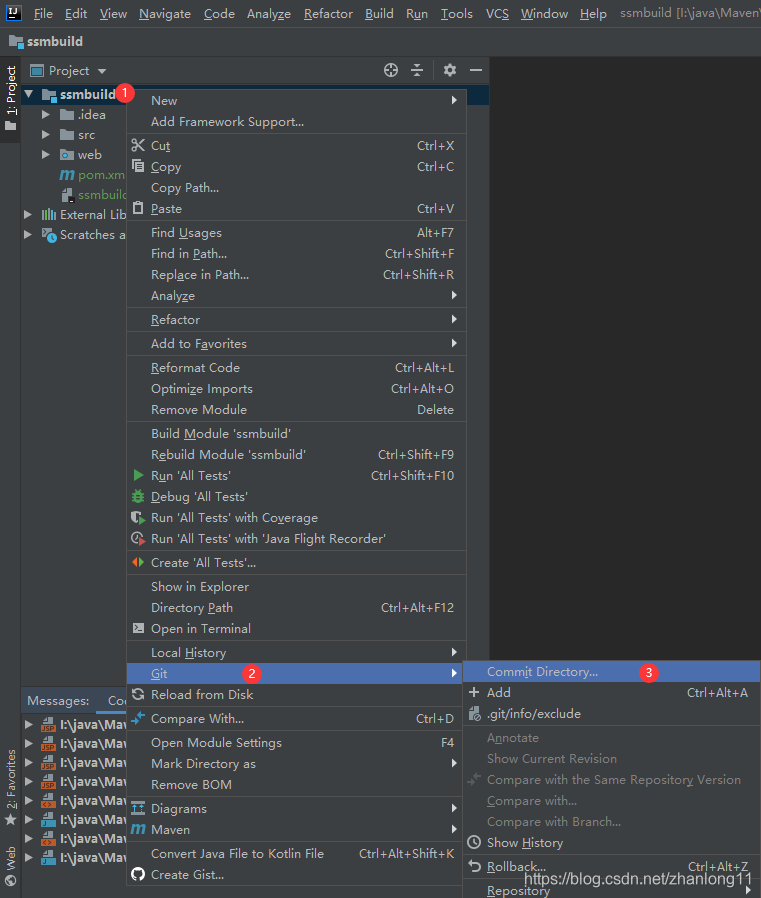Open Project panel settings gear

449,70
